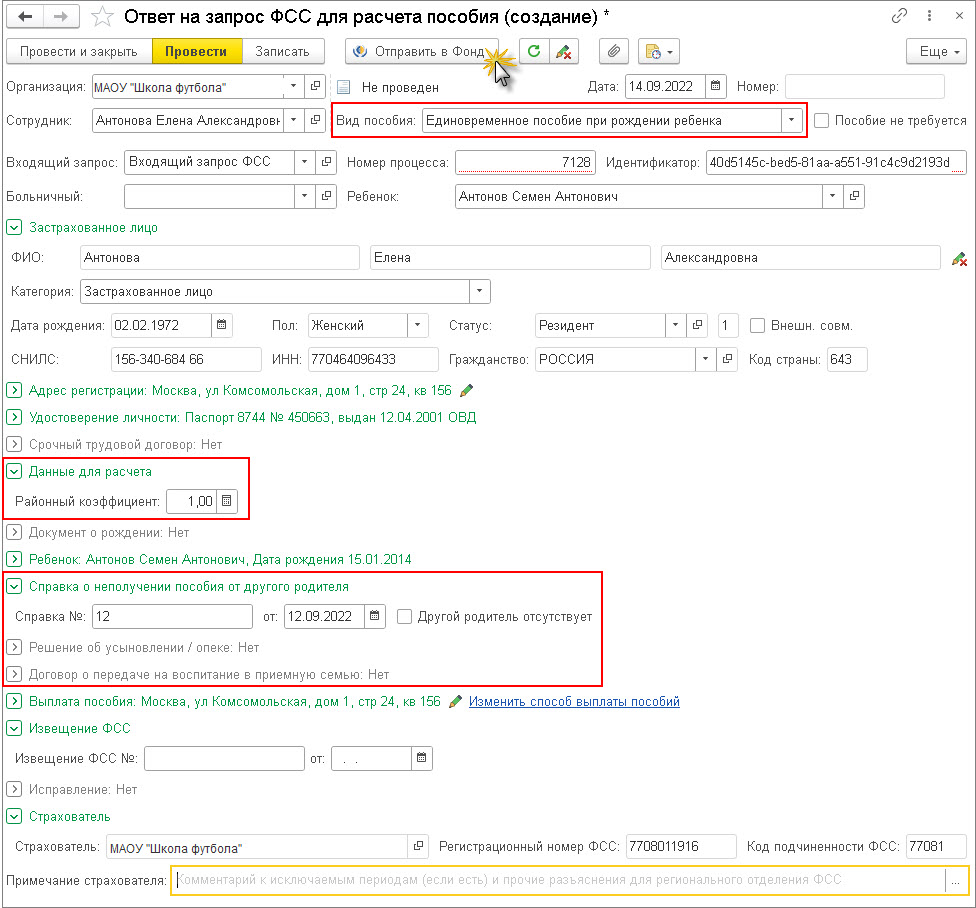Expand Адрес регистрации section
The width and height of the screenshot is (976, 908).
tap(14, 391)
